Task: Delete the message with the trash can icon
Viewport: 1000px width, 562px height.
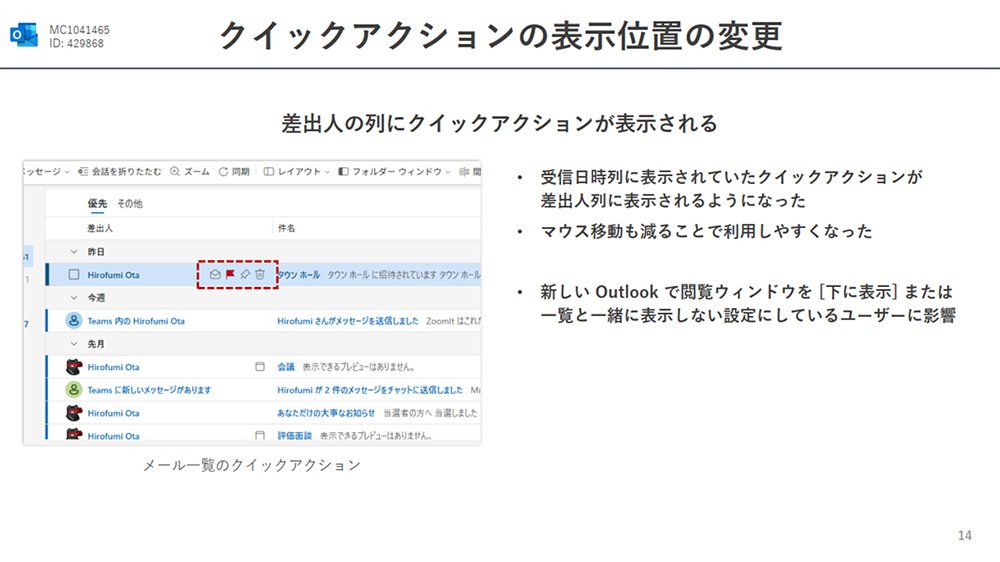Action: click(260, 274)
